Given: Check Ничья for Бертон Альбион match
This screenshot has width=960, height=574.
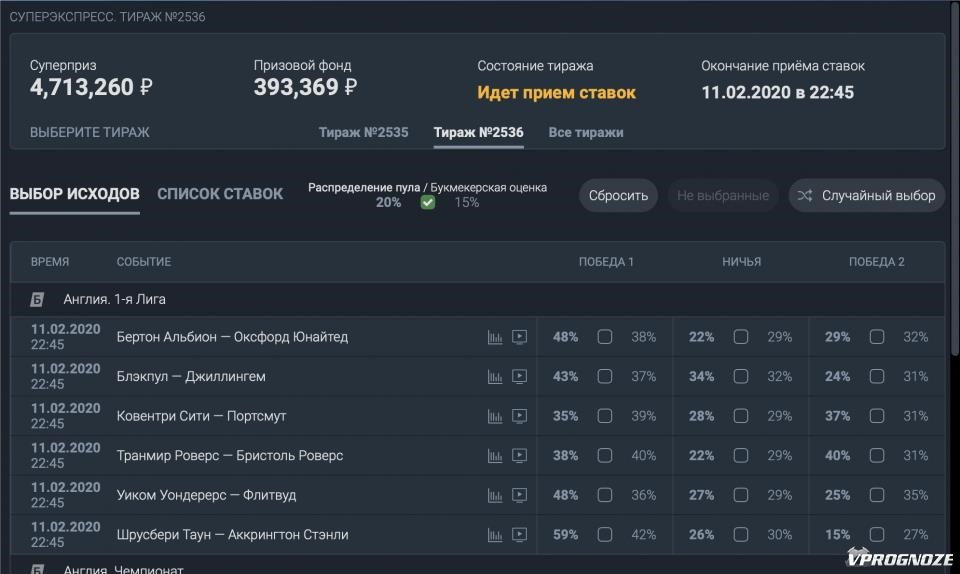Looking at the screenshot, I should 741,337.
